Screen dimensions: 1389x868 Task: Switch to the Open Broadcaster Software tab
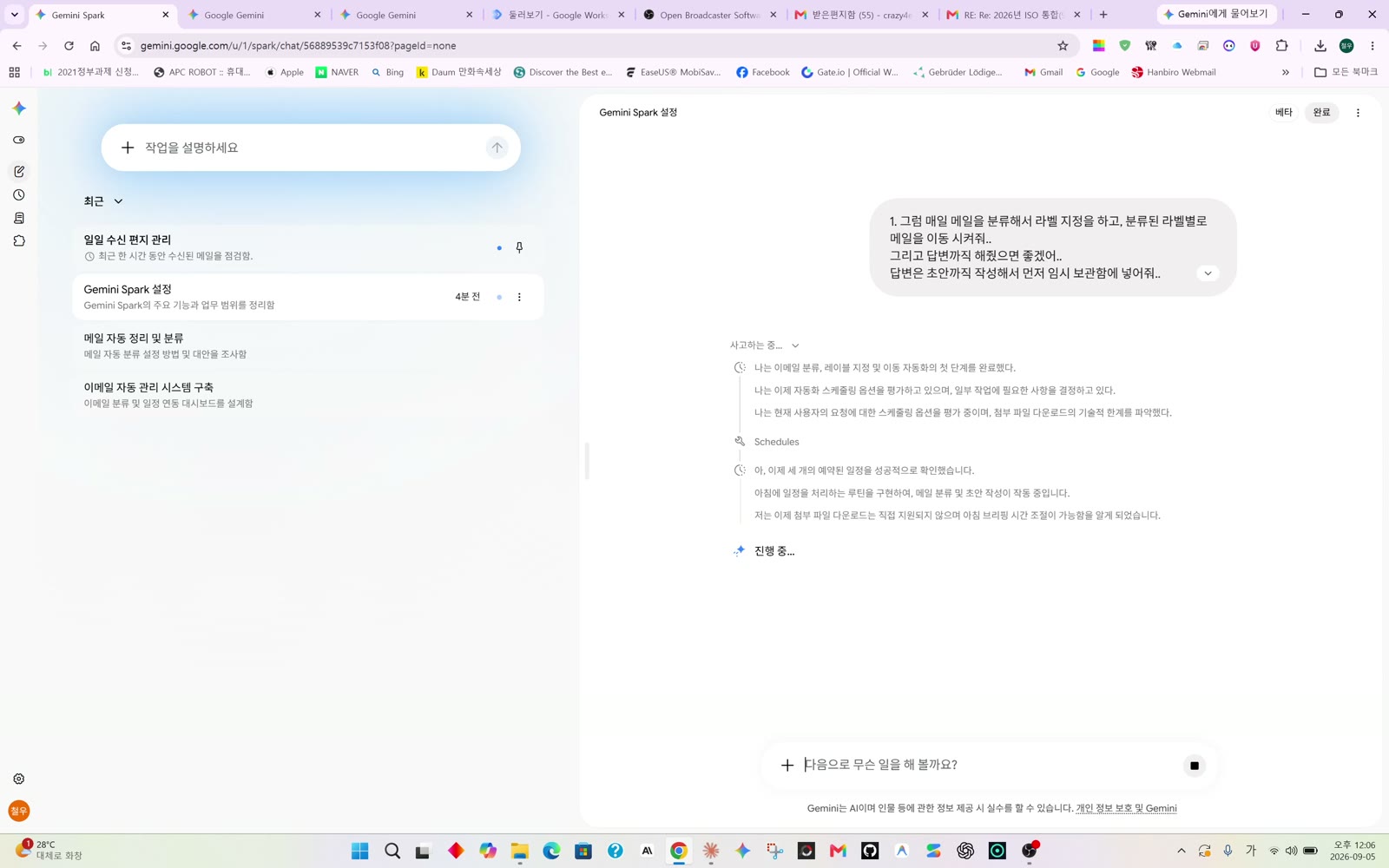pyautogui.click(x=708, y=15)
